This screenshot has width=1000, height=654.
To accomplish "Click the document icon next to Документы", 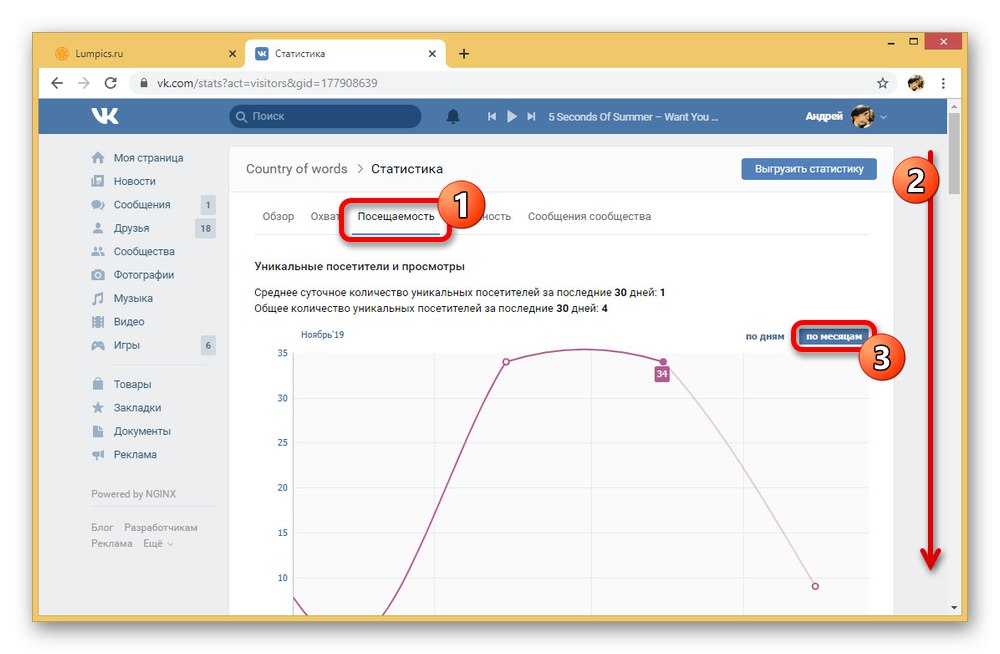I will pos(98,431).
